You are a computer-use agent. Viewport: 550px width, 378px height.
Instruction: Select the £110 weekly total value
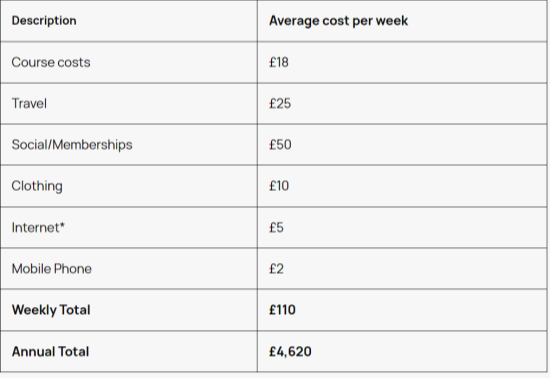pos(282,310)
